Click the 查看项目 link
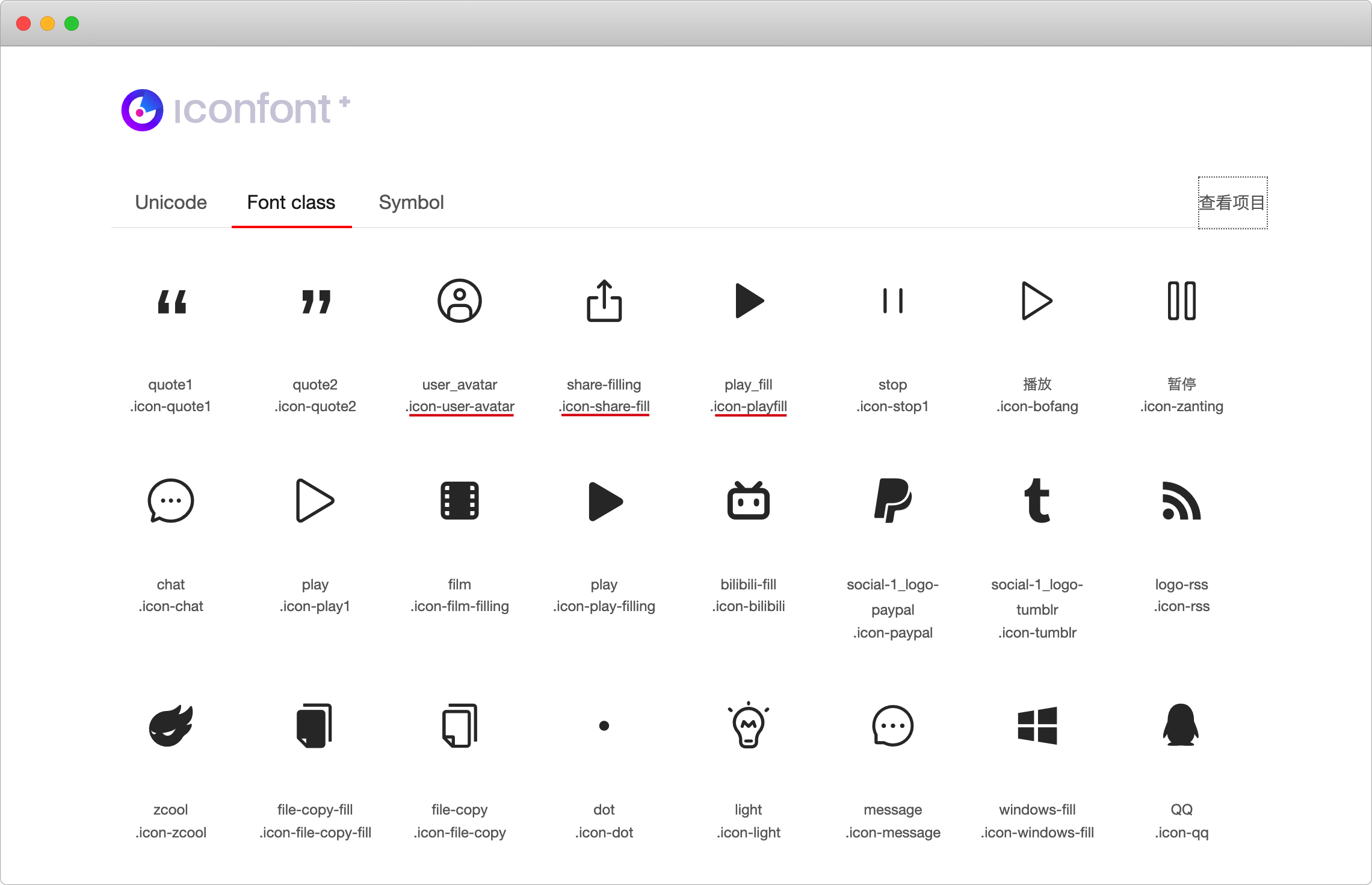1372x885 pixels. click(x=1232, y=202)
